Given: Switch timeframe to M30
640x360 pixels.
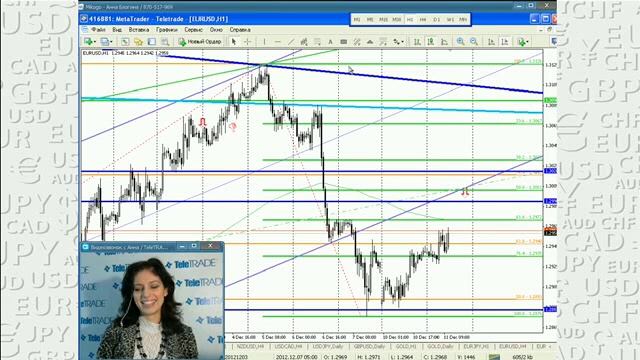Looking at the screenshot, I should (396, 20).
